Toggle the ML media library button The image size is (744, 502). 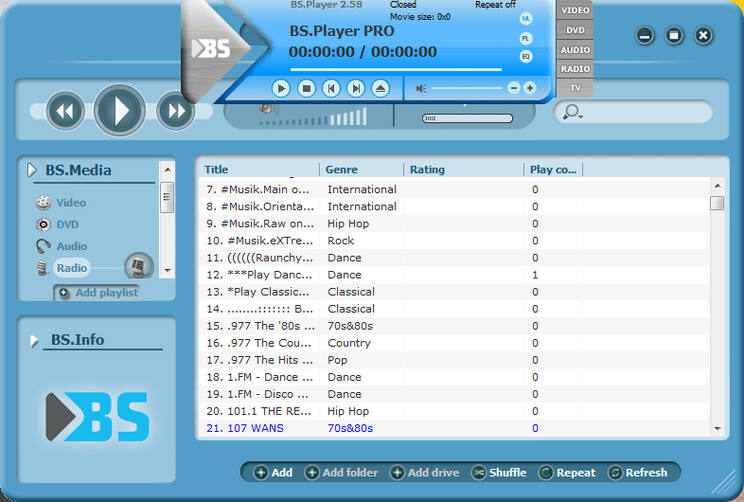point(526,19)
